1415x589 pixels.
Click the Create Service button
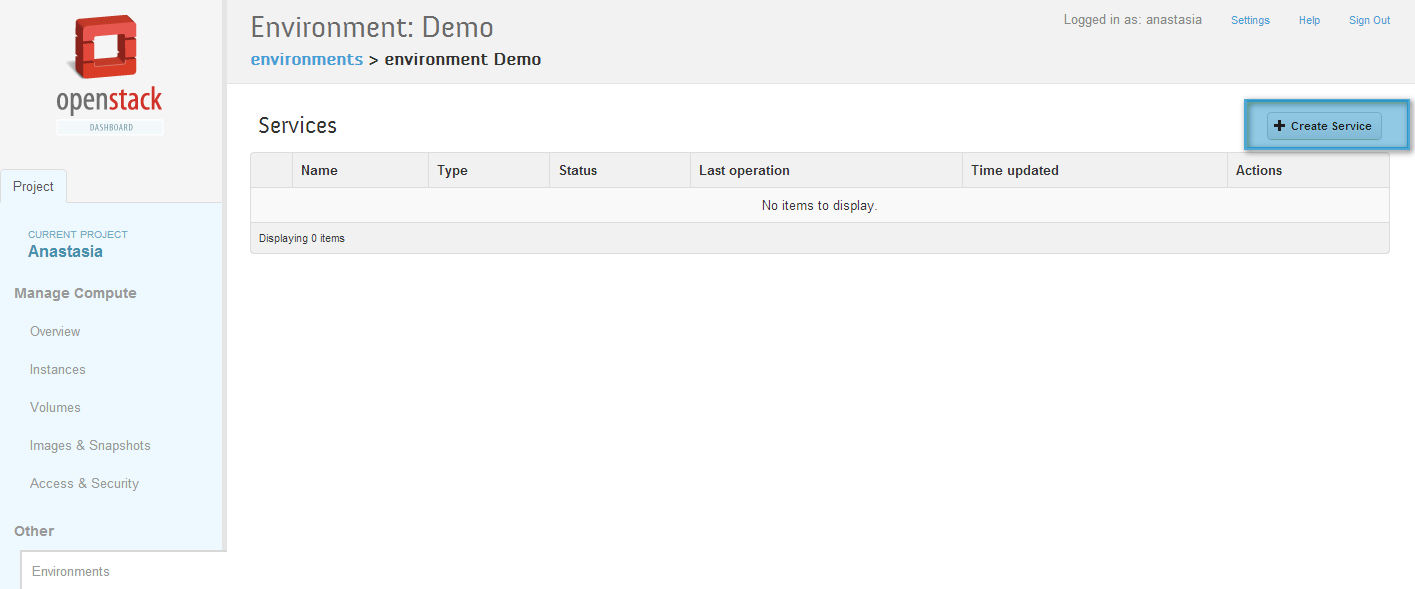(1324, 126)
